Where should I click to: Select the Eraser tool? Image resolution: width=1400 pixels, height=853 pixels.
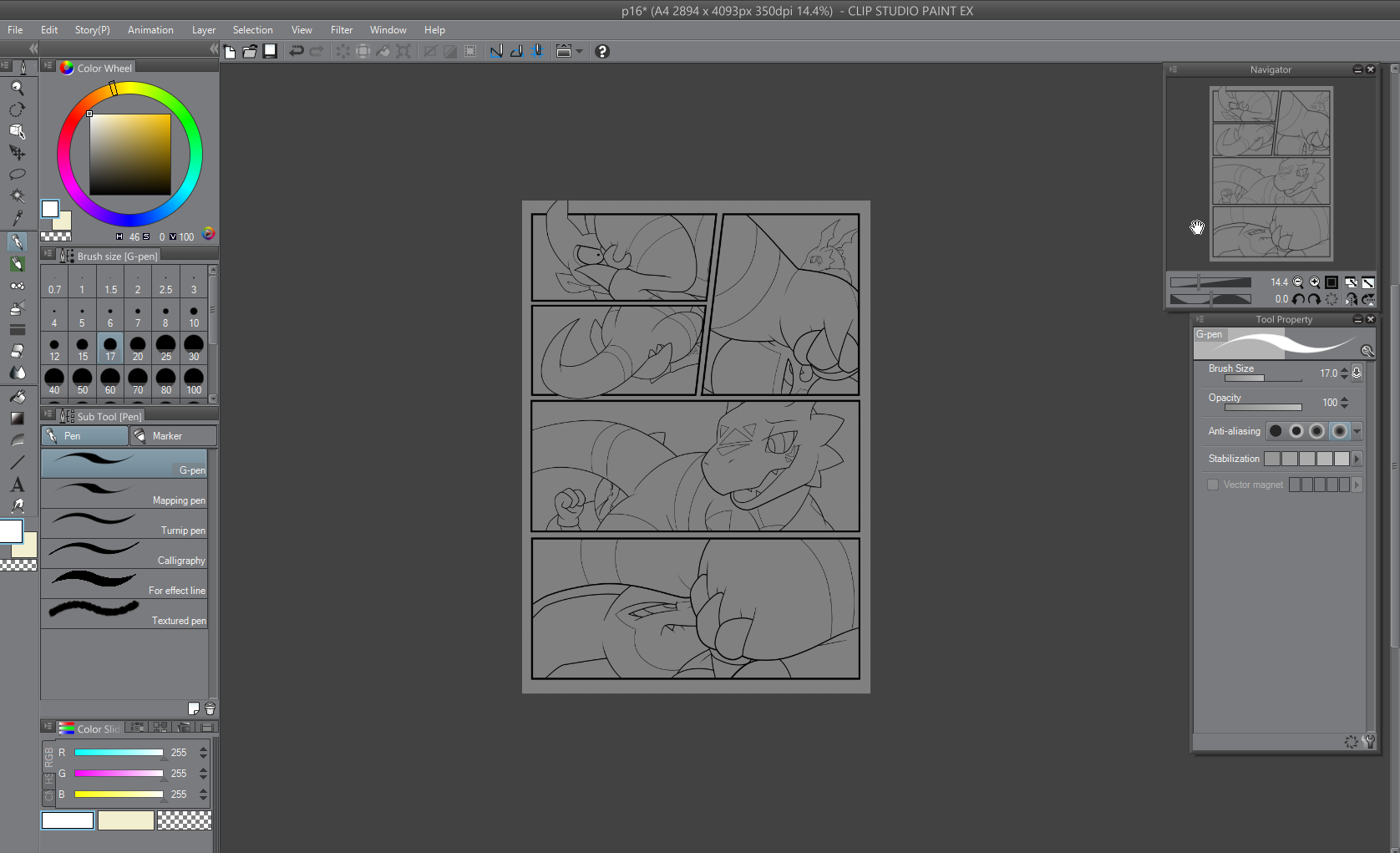point(17,351)
